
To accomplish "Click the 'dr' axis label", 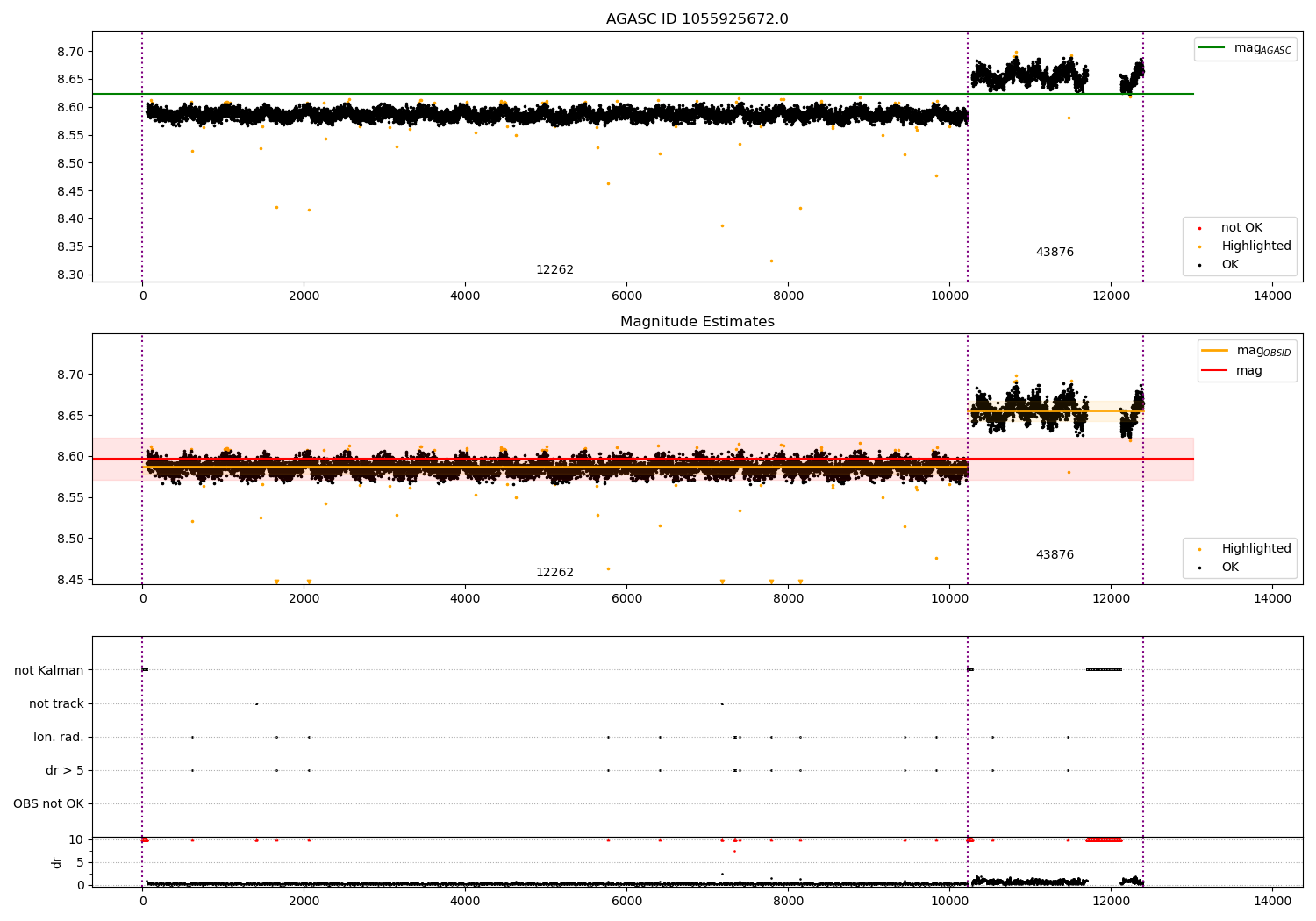I will 57,862.
